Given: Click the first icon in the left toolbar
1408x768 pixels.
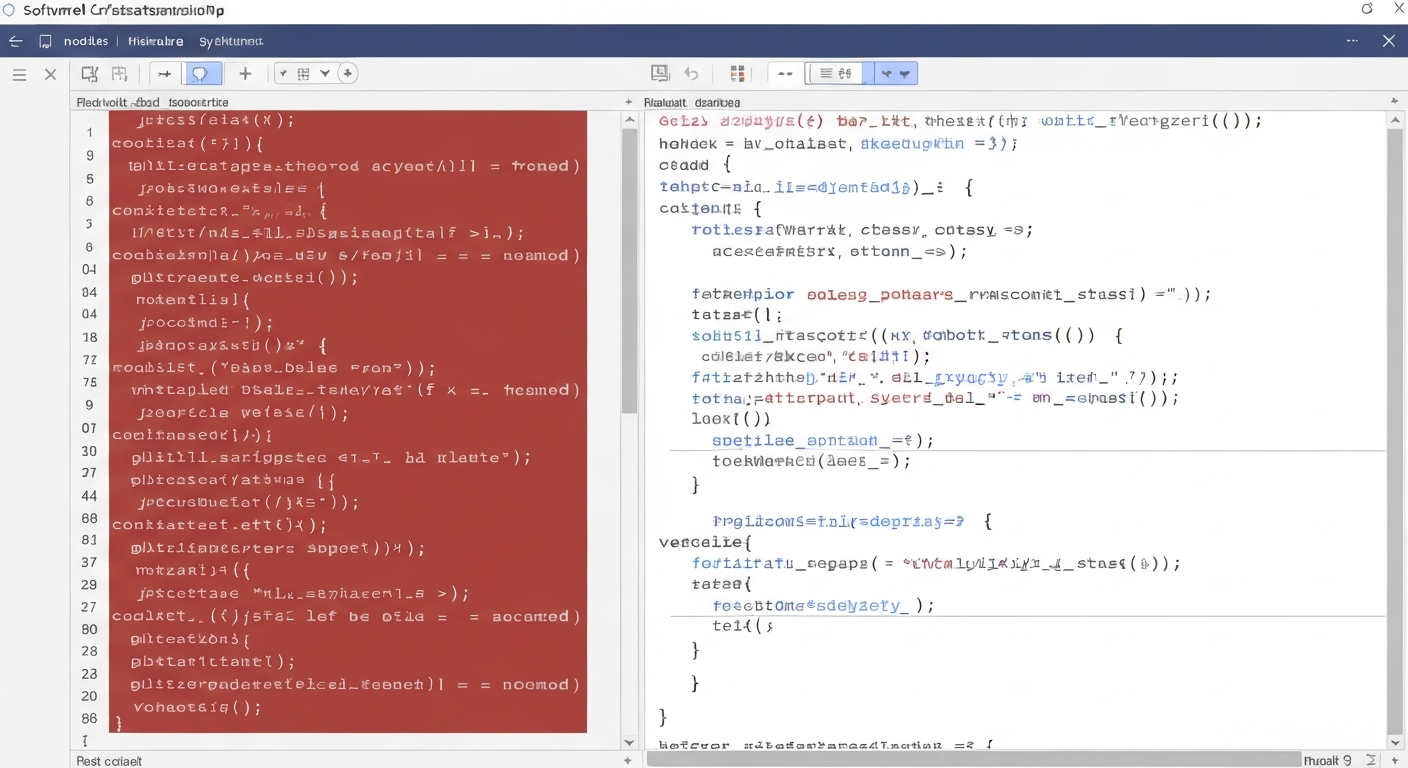Looking at the screenshot, I should (89, 74).
